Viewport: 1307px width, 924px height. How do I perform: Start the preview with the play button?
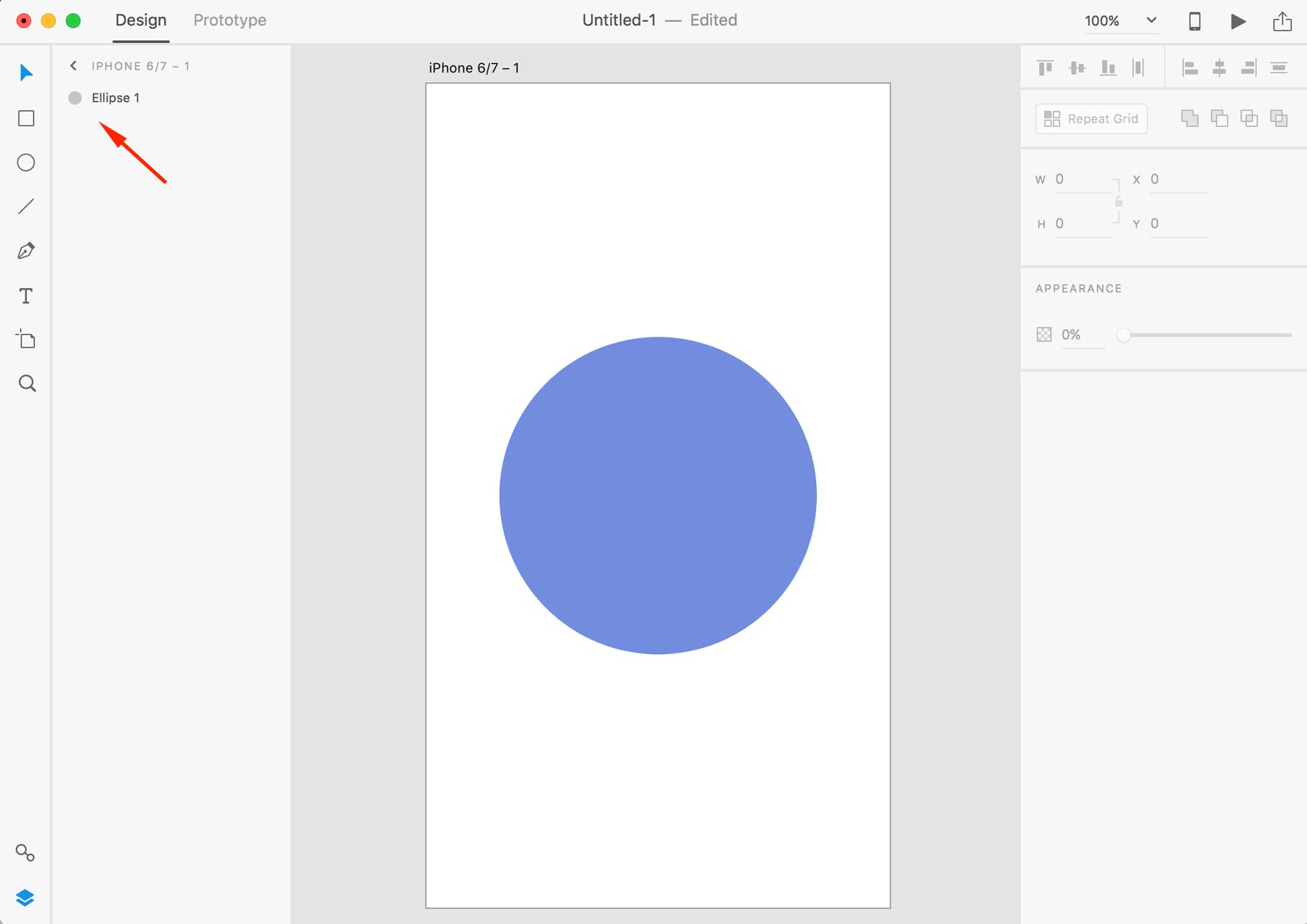1237,21
